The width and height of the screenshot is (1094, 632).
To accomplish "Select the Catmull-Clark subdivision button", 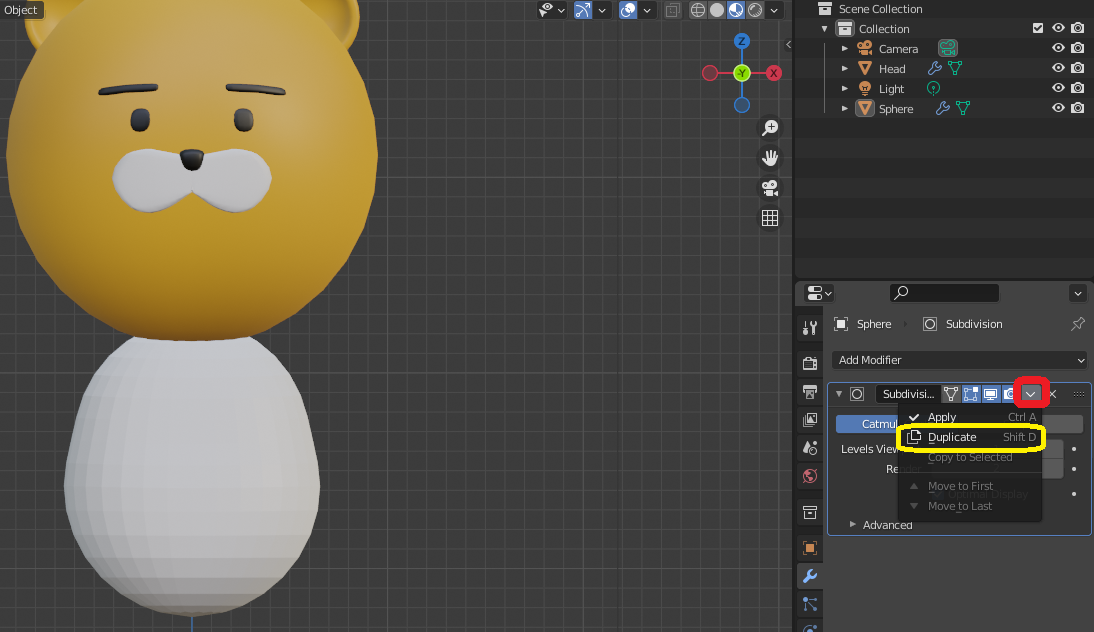I will click(867, 424).
